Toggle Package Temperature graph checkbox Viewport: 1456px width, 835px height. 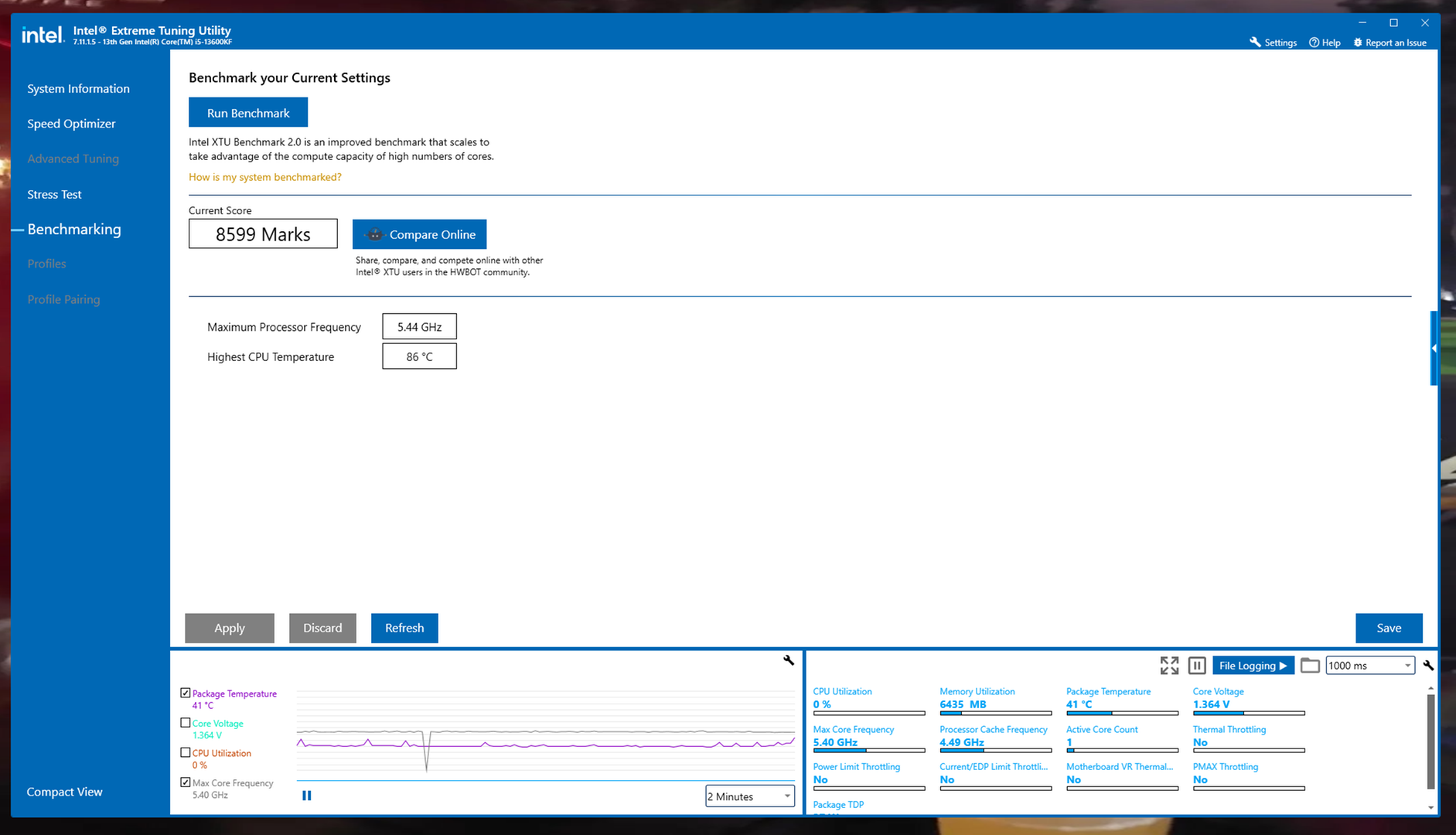pyautogui.click(x=186, y=694)
